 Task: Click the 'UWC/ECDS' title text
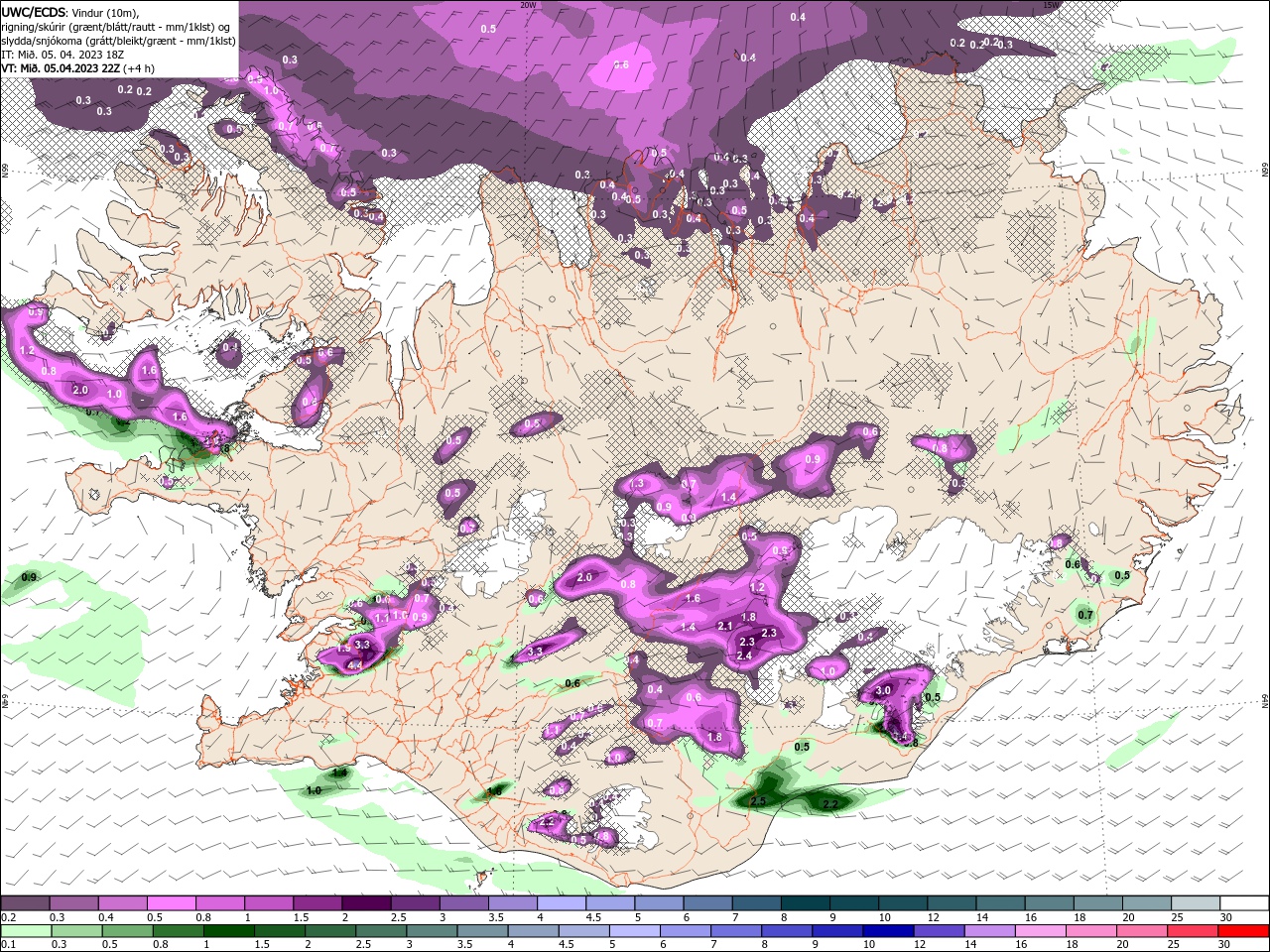(x=33, y=12)
